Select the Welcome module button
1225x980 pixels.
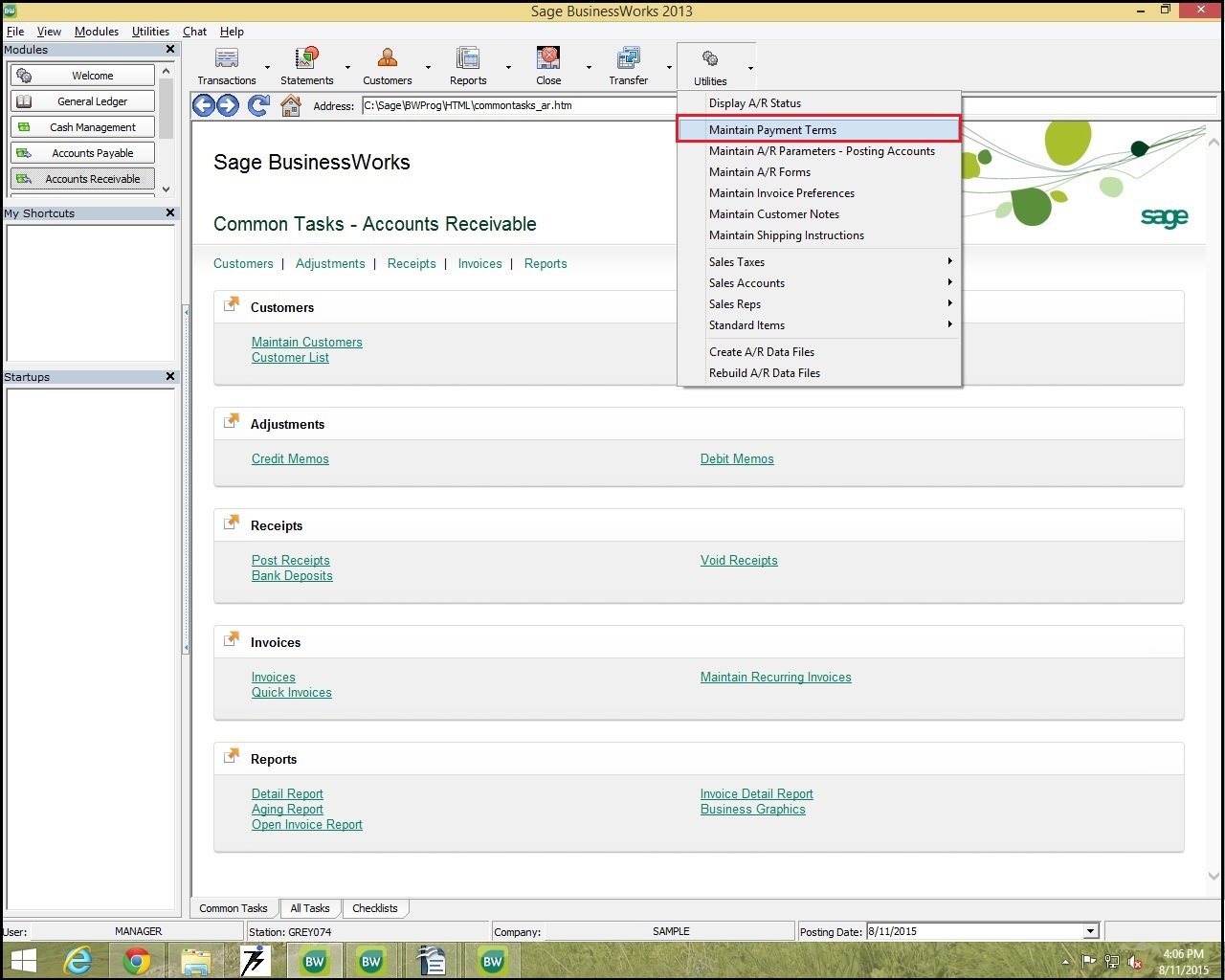[82, 76]
